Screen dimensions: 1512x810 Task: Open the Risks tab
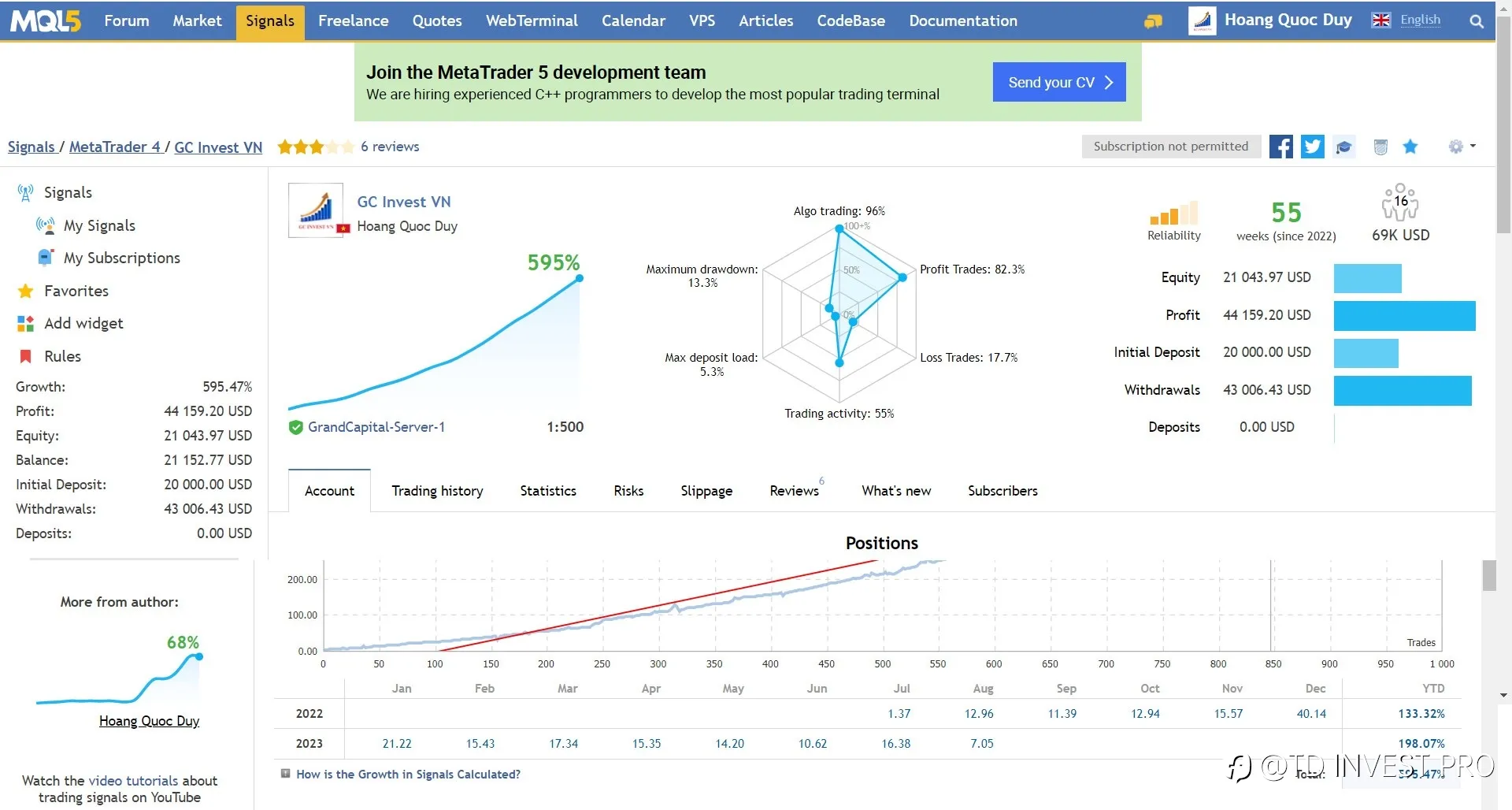coord(628,491)
